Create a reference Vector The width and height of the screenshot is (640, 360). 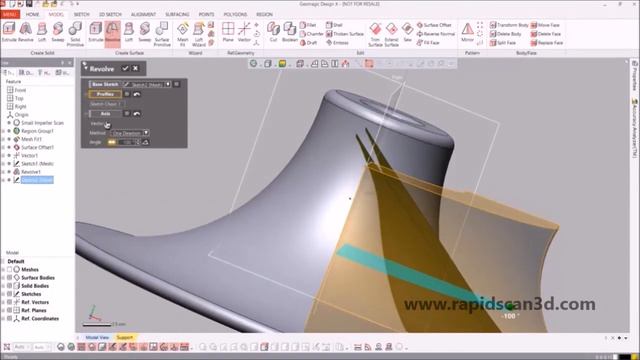tap(244, 32)
